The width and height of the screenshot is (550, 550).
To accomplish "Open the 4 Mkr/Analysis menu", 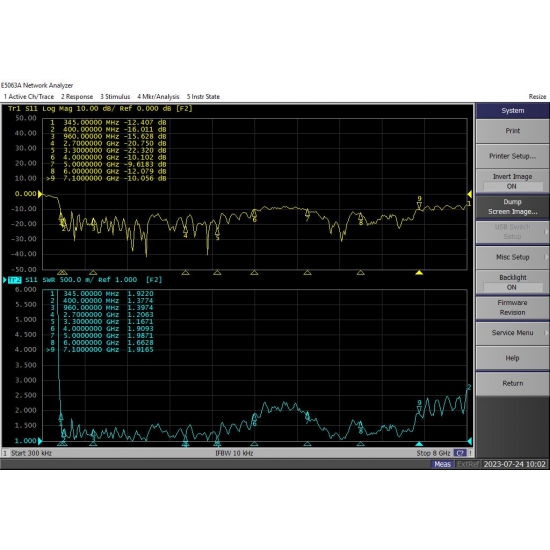I will pyautogui.click(x=158, y=96).
